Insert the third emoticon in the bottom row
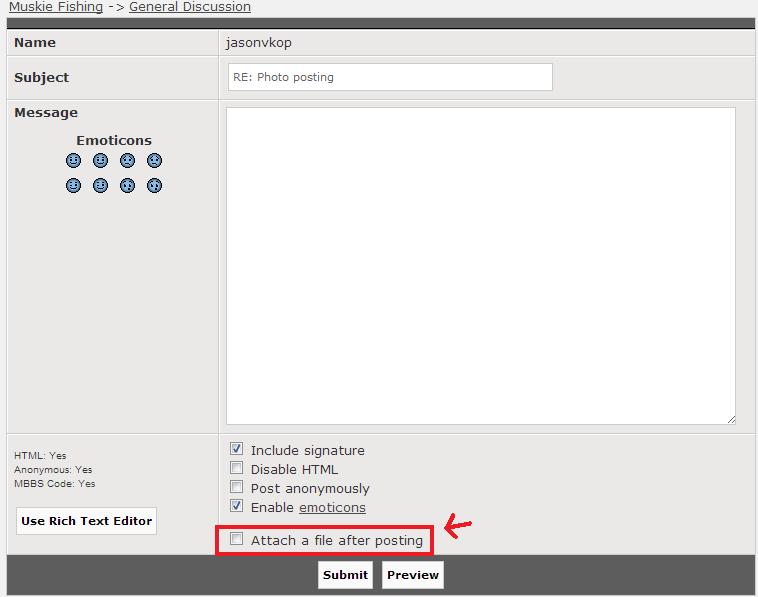 (127, 185)
